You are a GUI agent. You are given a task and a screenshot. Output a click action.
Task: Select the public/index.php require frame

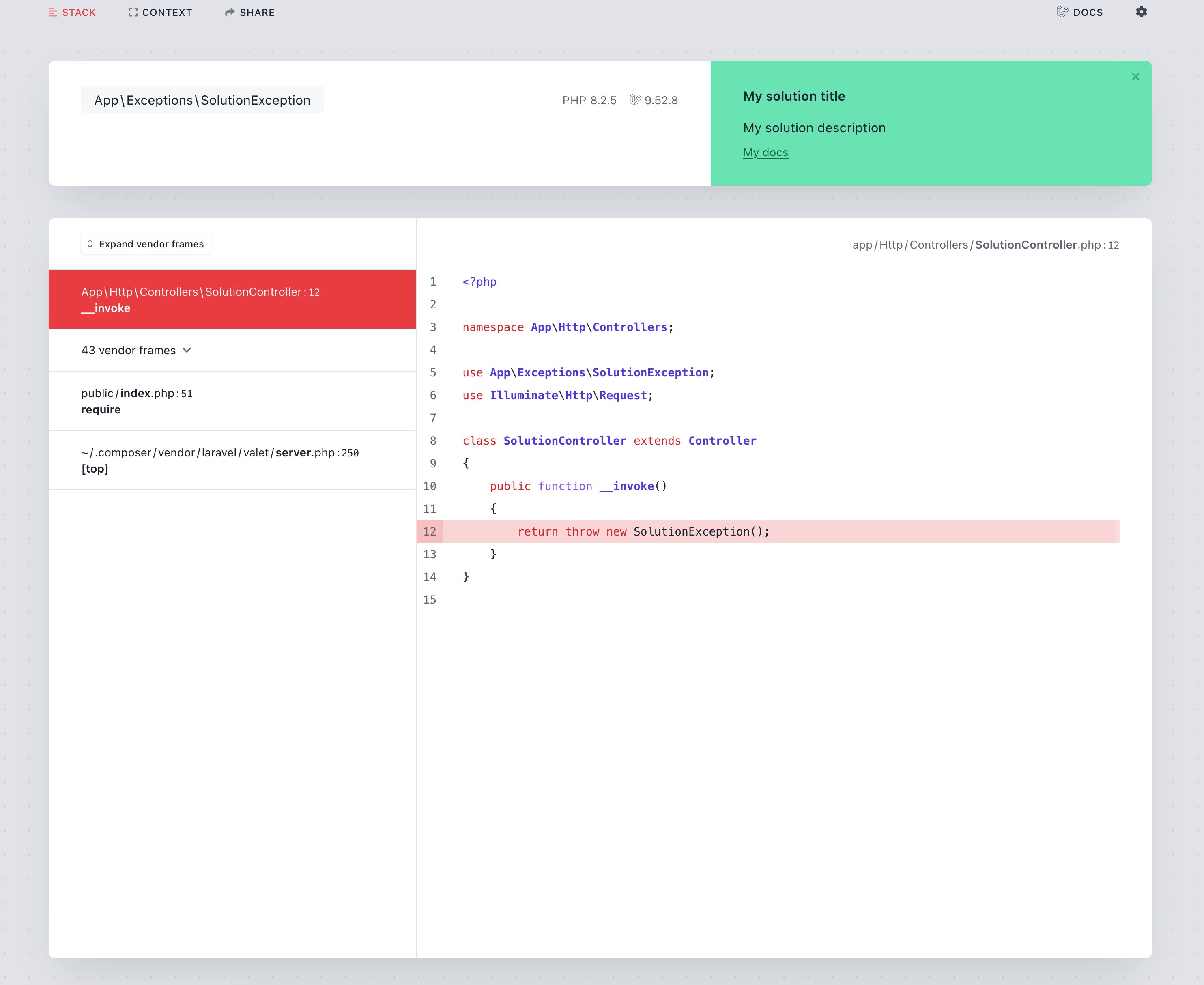click(232, 401)
